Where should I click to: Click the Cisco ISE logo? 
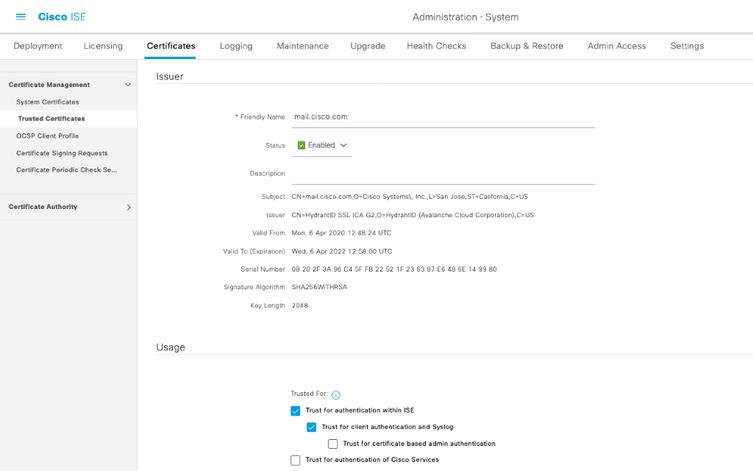click(x=62, y=17)
